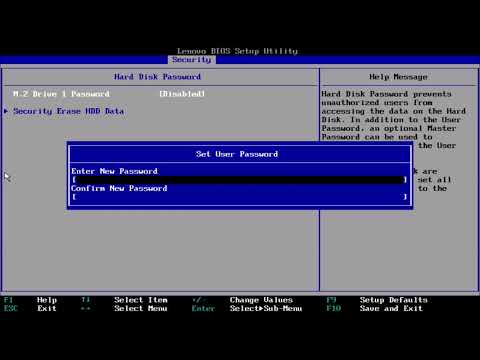Click the Enter Select Sub-Menu hint

247,308
